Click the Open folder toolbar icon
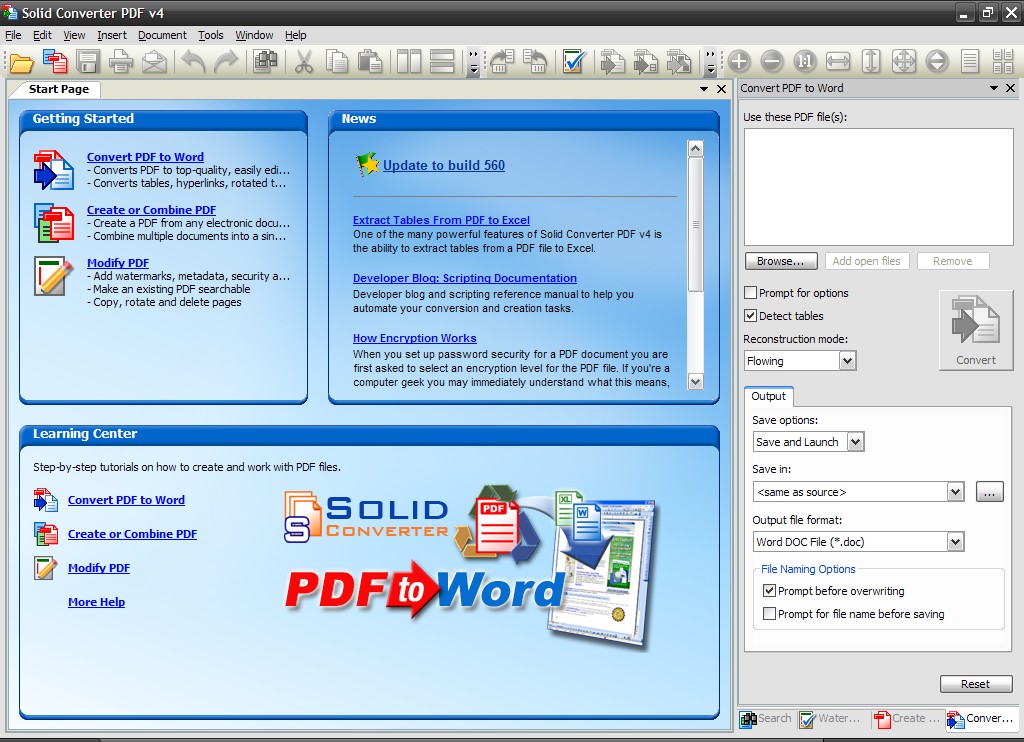1024x742 pixels. (x=22, y=63)
